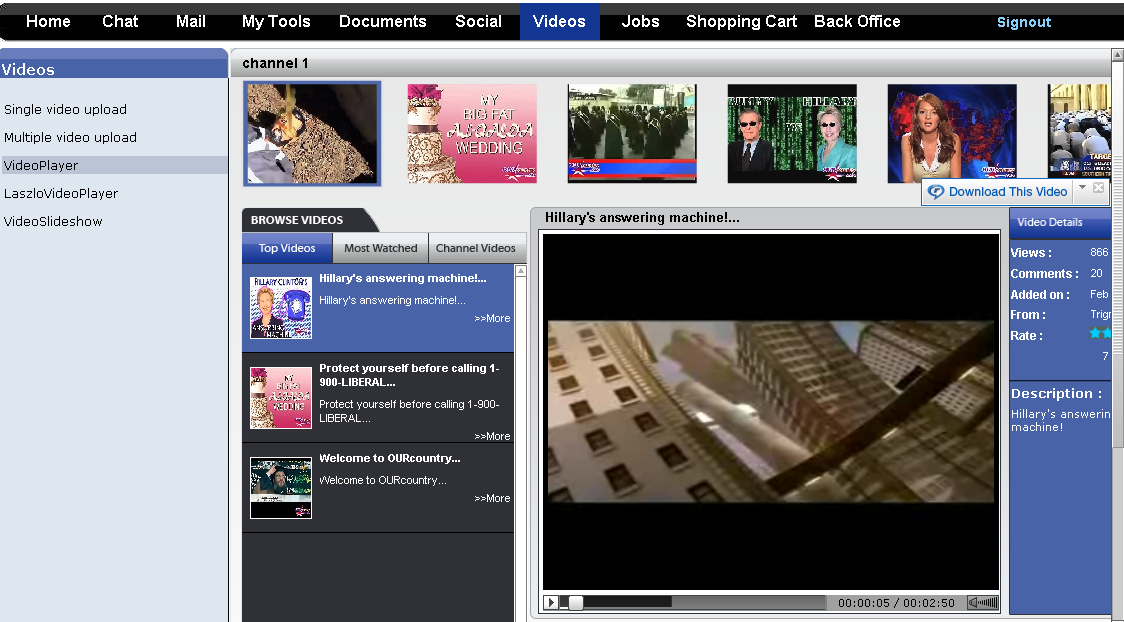Viewport: 1124px width, 622px height.
Task: Open Shopping Cart from the top navigation
Action: (x=741, y=21)
